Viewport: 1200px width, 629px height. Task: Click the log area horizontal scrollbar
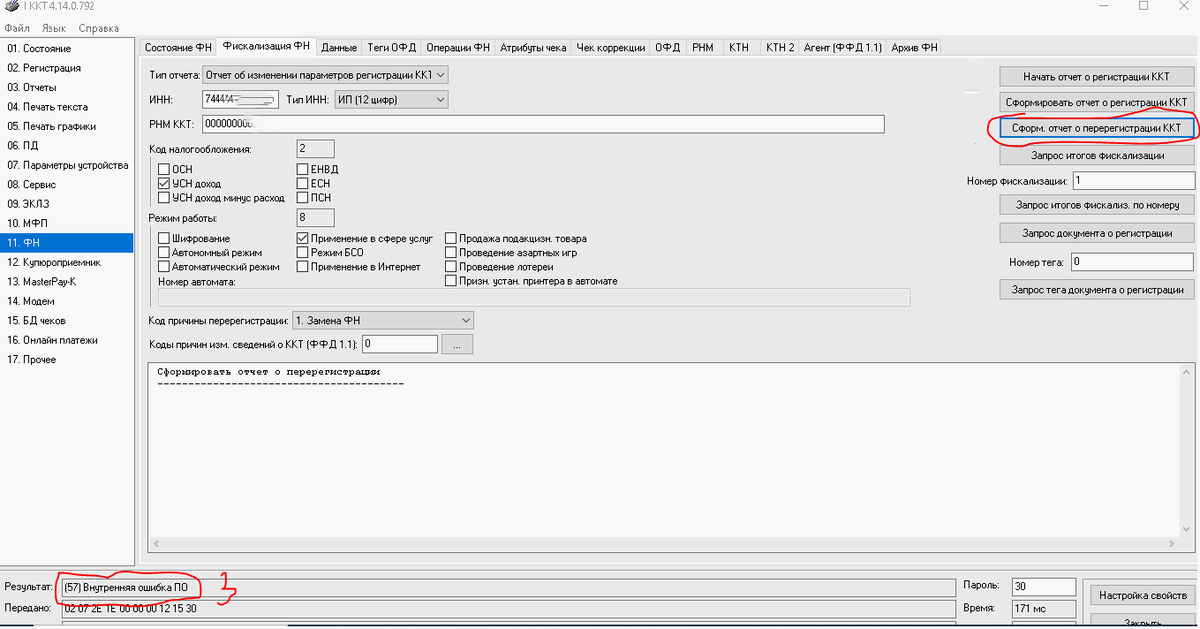pyautogui.click(x=666, y=545)
